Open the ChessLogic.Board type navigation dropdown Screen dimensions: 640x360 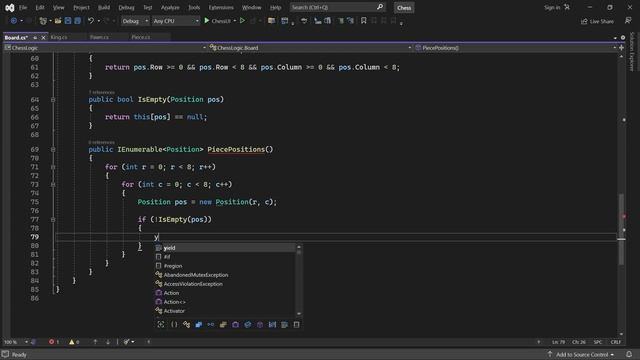(x=310, y=48)
